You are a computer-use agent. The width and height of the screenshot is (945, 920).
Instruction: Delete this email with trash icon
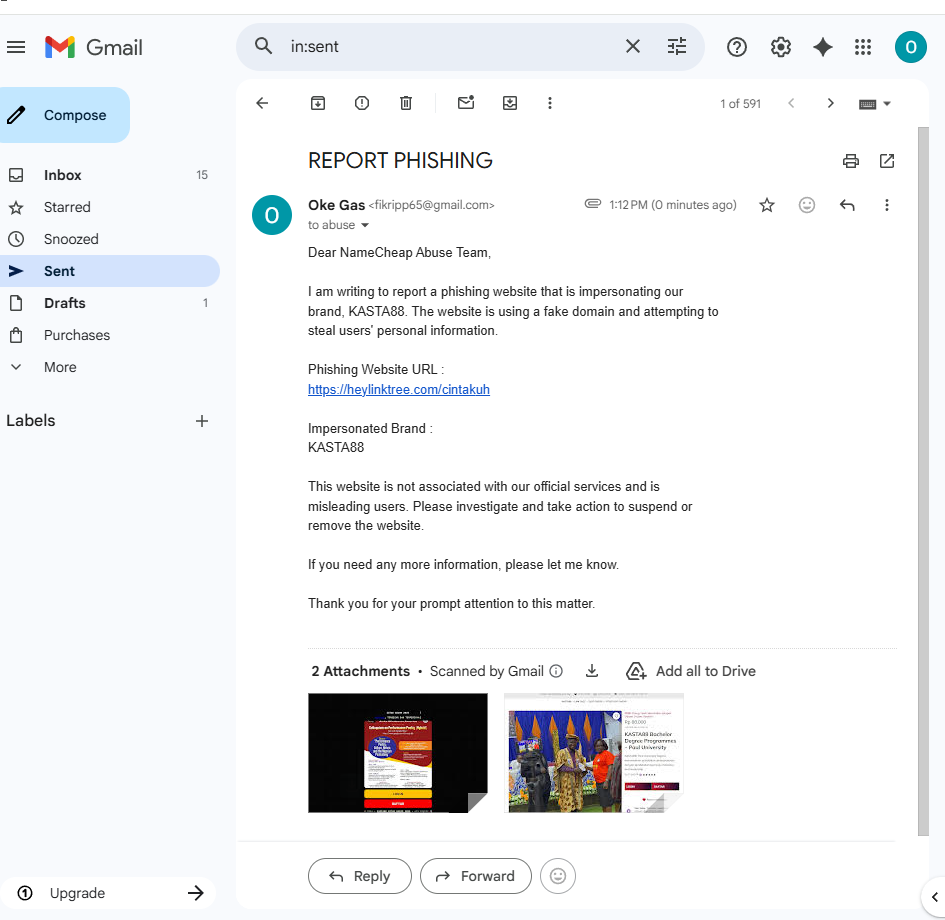[x=406, y=103]
